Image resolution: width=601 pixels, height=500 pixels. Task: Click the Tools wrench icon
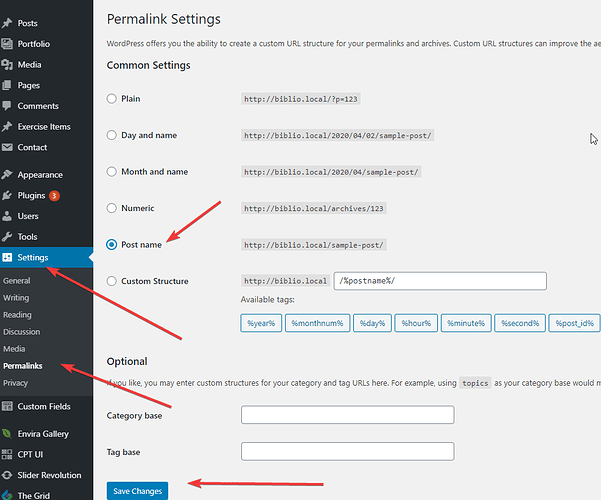8,237
